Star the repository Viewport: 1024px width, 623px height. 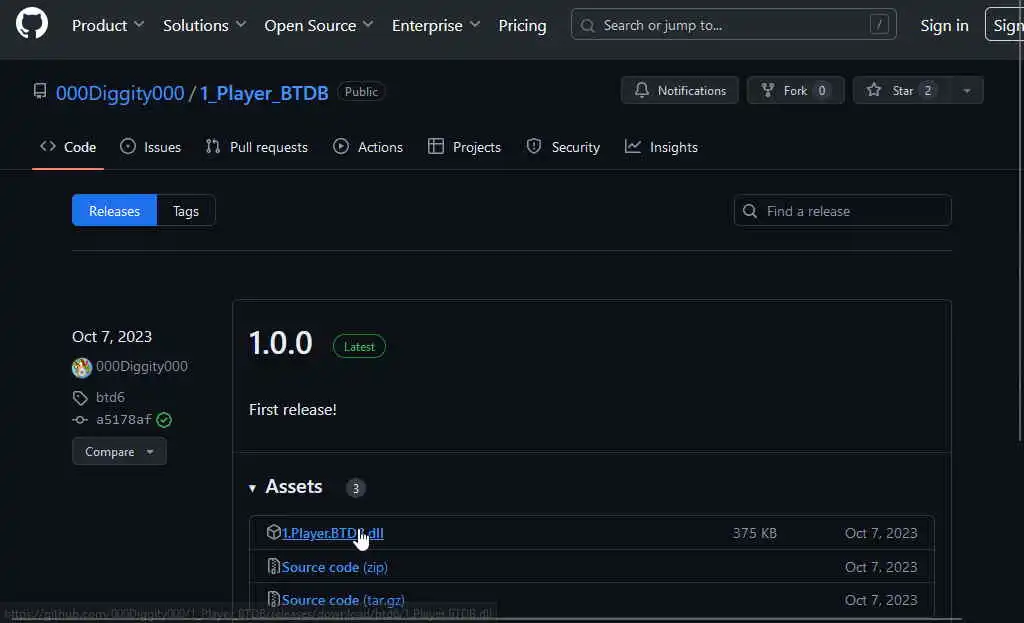902,90
